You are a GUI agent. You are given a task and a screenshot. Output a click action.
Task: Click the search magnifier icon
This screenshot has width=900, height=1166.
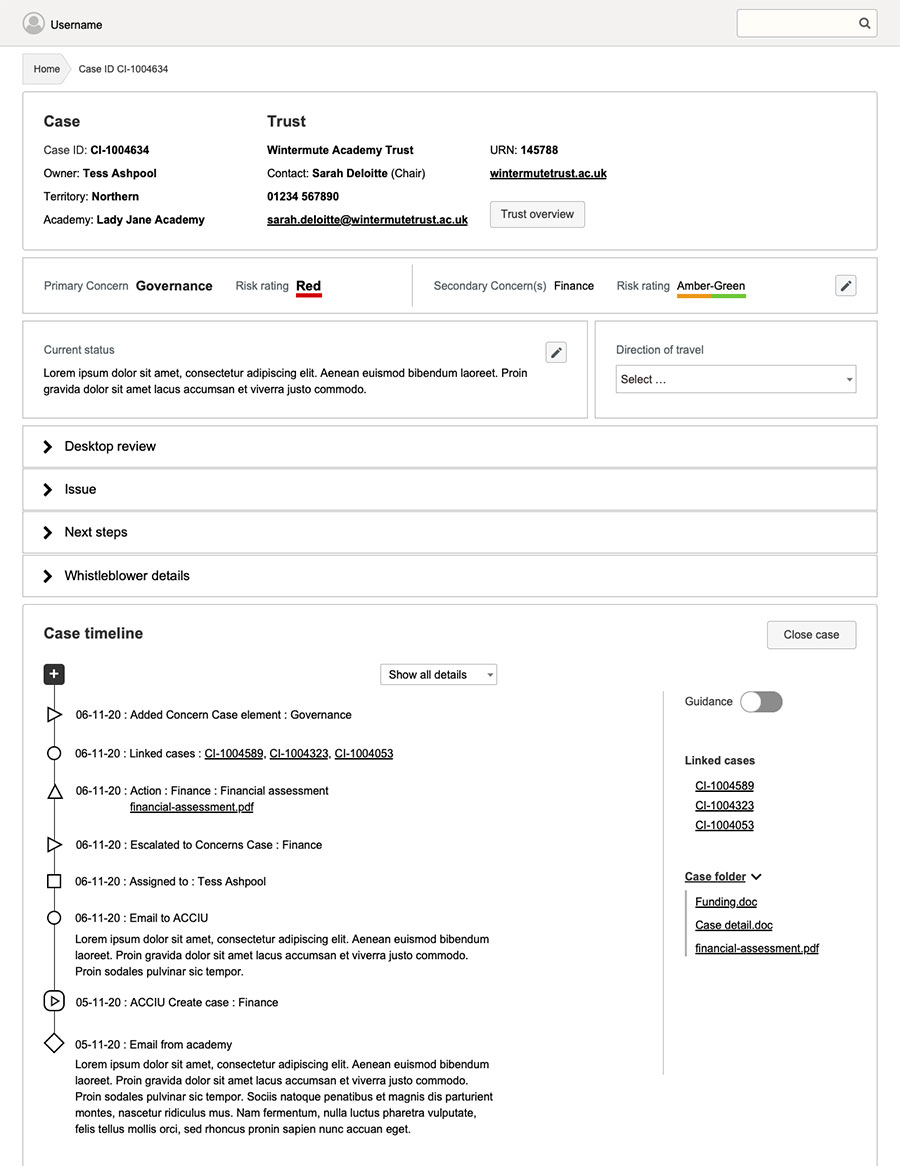(864, 23)
